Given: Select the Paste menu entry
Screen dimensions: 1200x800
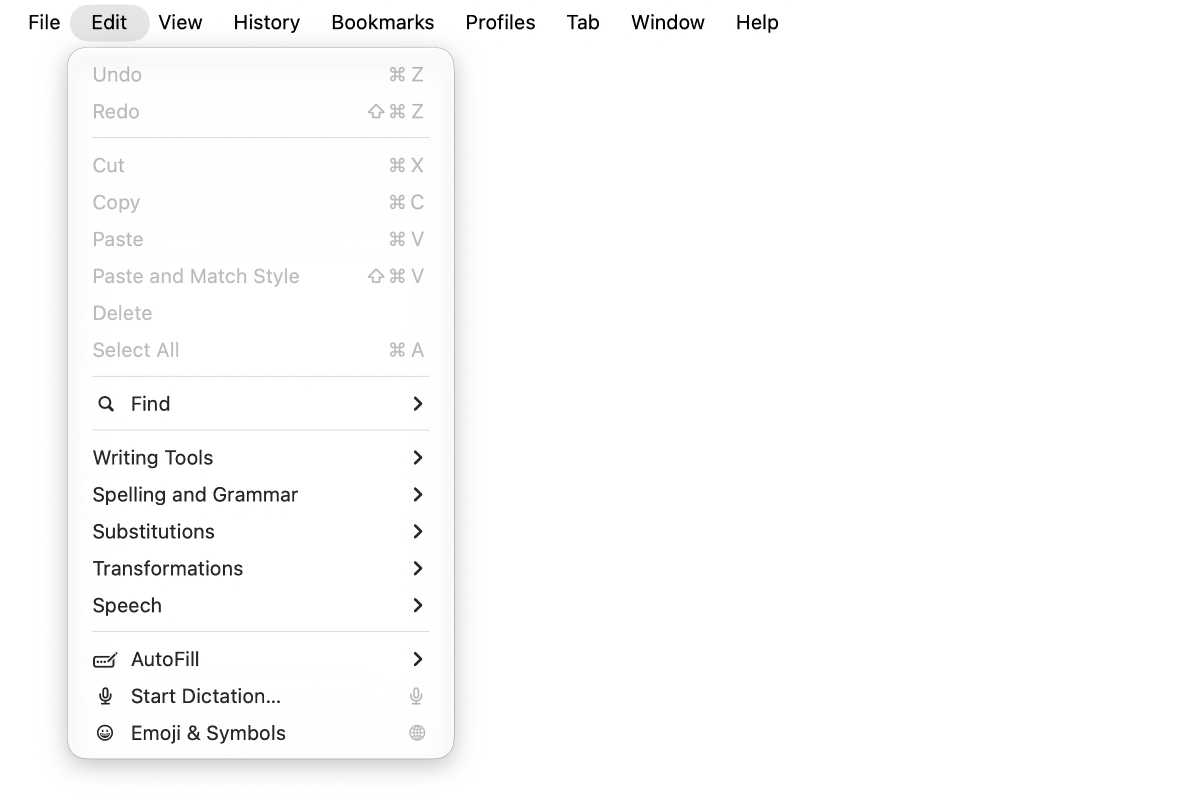Looking at the screenshot, I should pos(261,240).
